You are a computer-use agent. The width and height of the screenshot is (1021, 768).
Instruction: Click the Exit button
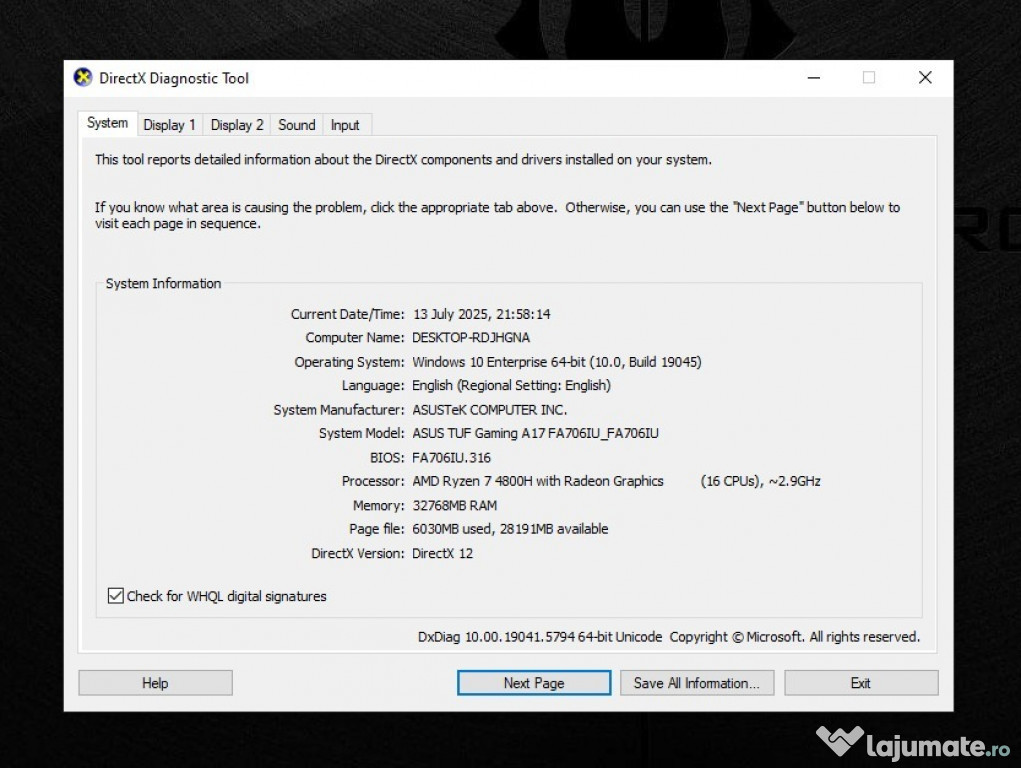[861, 683]
